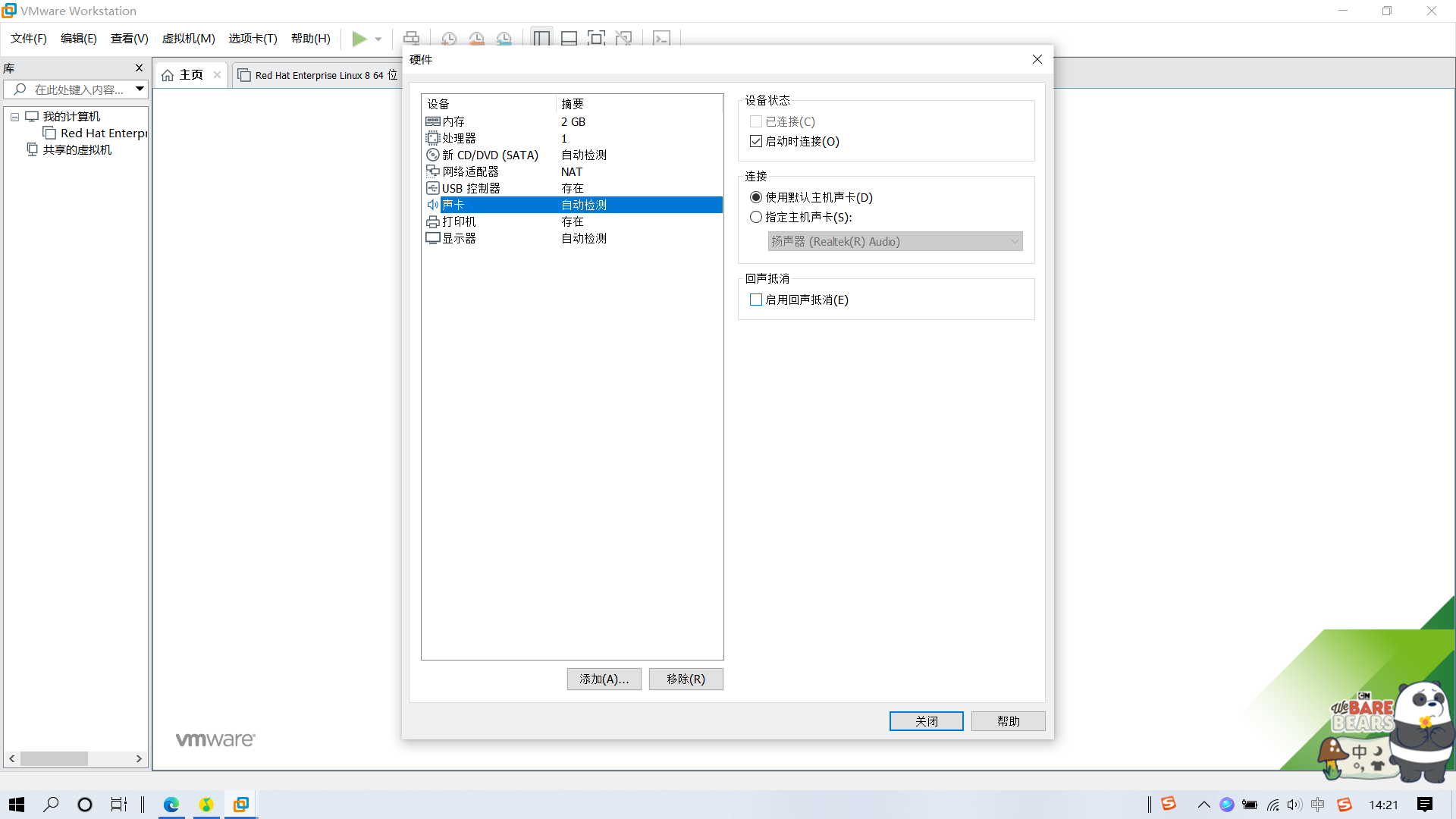Enable echo cancellation
The image size is (1456, 819).
click(x=755, y=300)
